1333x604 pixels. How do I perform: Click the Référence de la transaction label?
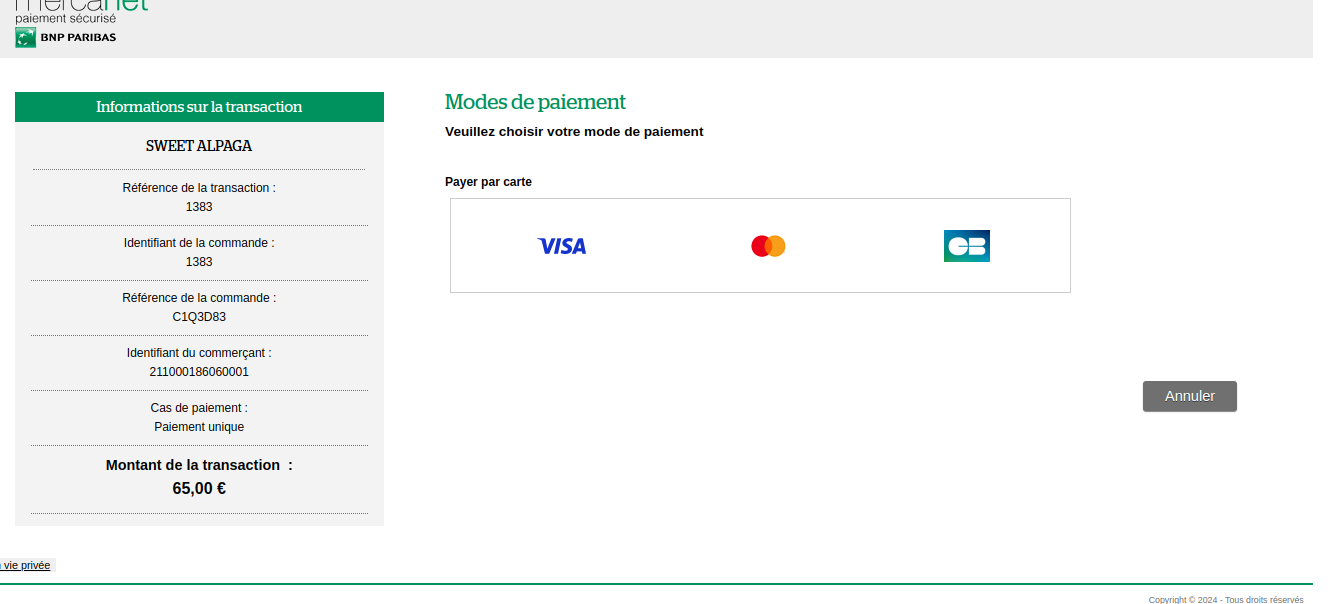199,188
